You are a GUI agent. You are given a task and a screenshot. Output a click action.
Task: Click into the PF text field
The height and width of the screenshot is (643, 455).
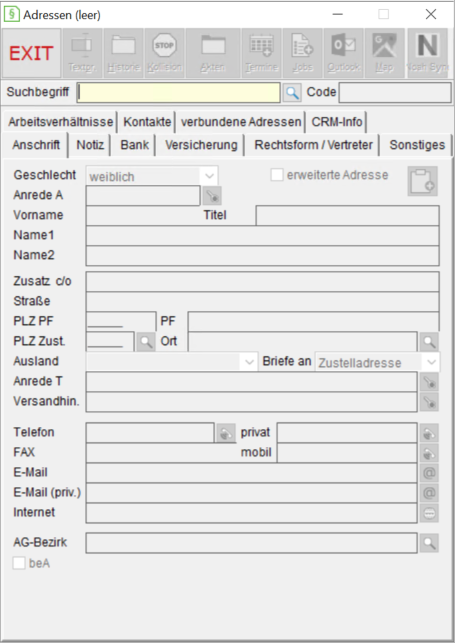click(314, 321)
